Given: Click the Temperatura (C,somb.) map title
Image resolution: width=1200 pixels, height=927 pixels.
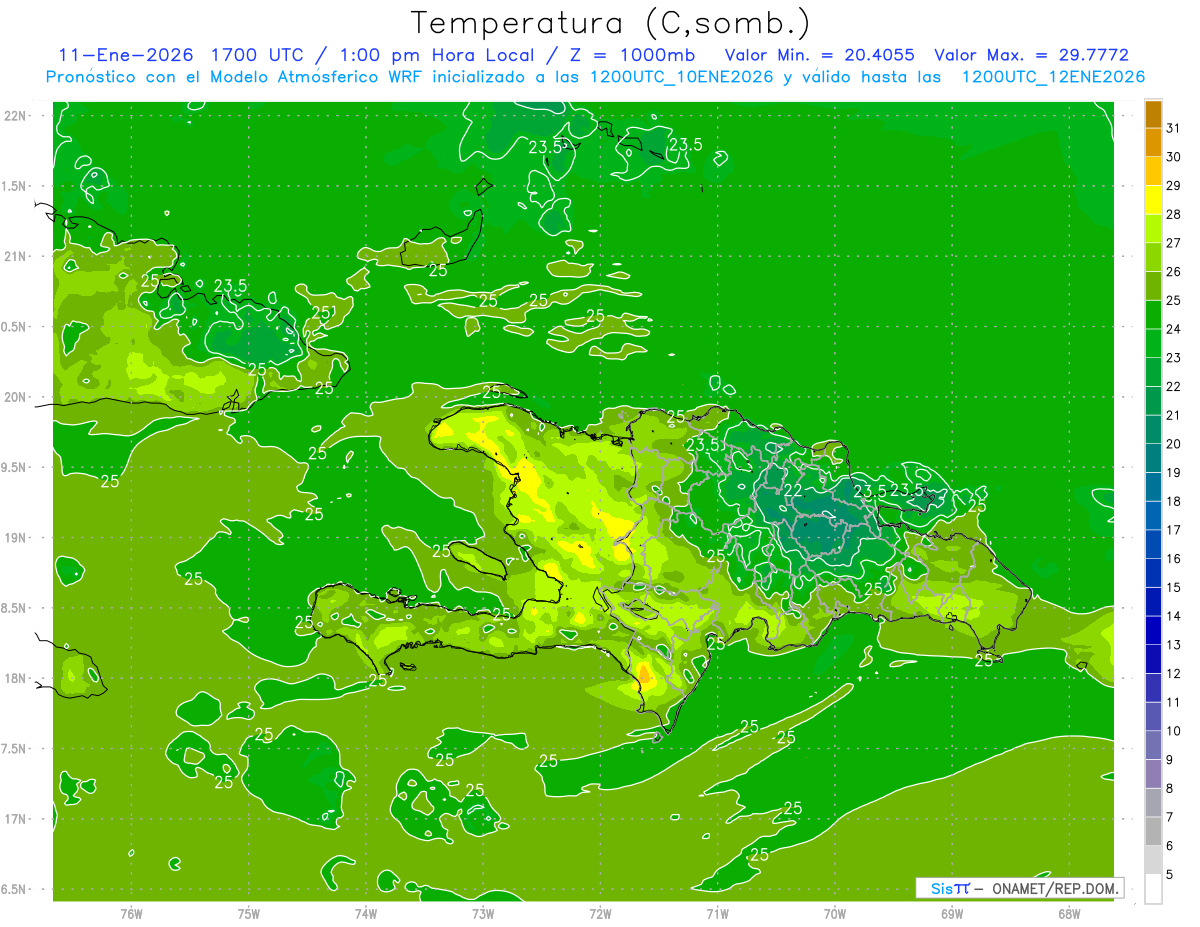Looking at the screenshot, I should point(611,22).
